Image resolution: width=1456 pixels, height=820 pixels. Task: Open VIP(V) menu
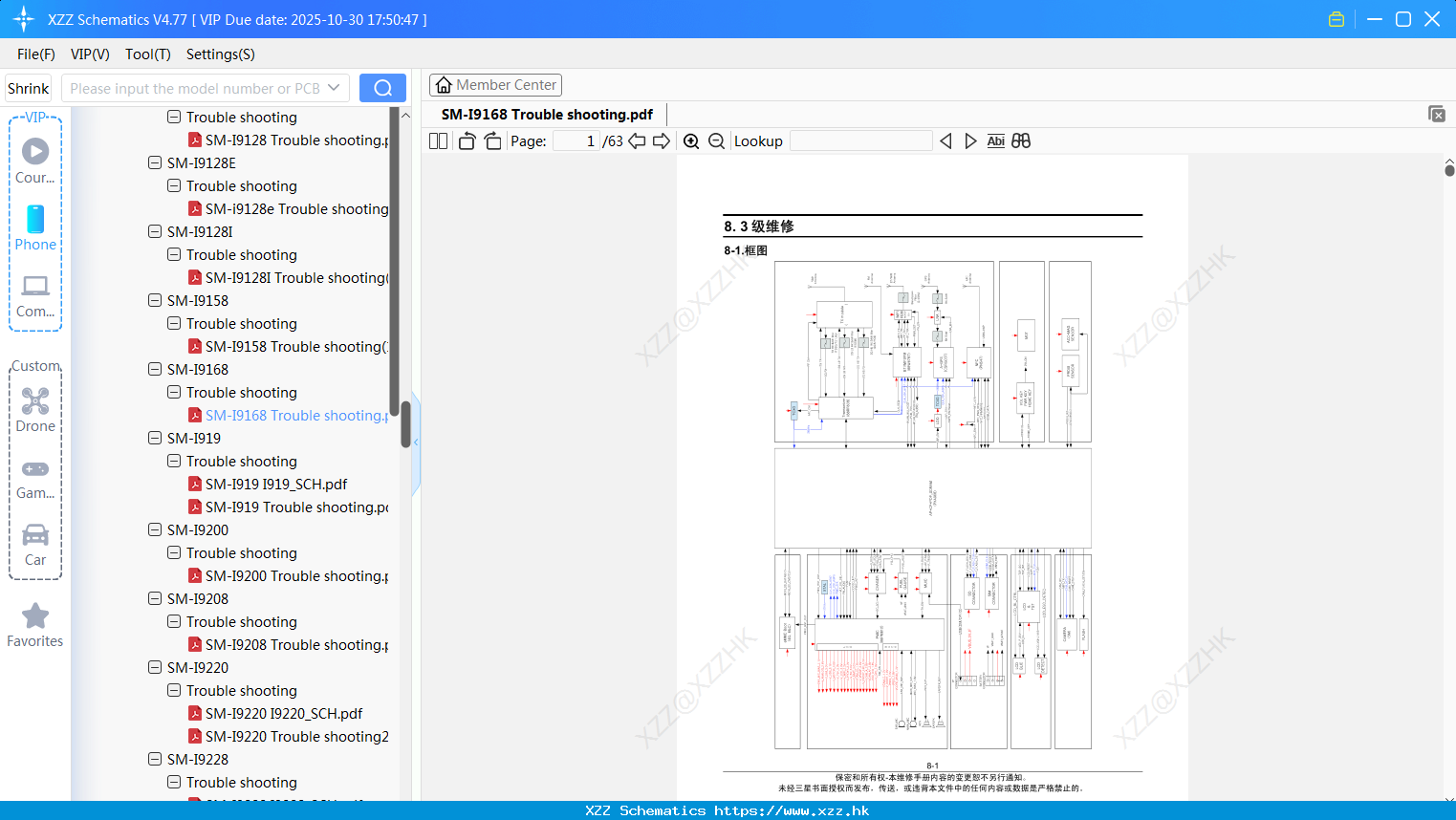point(90,54)
